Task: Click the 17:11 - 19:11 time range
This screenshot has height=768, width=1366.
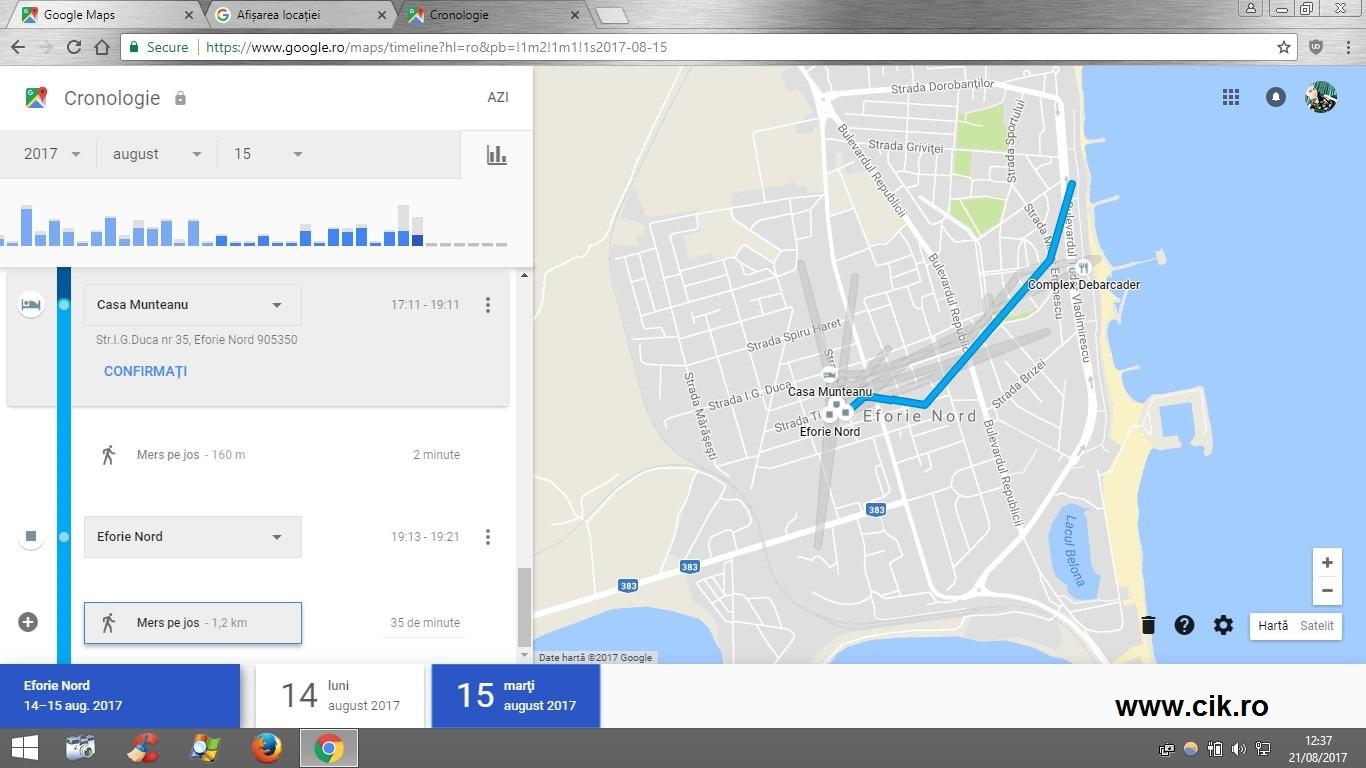Action: coord(425,305)
